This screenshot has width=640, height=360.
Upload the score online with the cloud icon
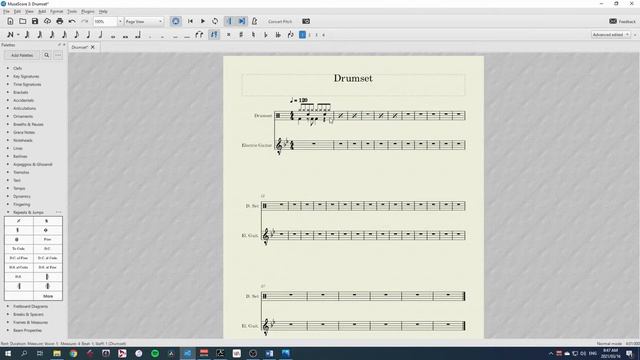tap(47, 21)
